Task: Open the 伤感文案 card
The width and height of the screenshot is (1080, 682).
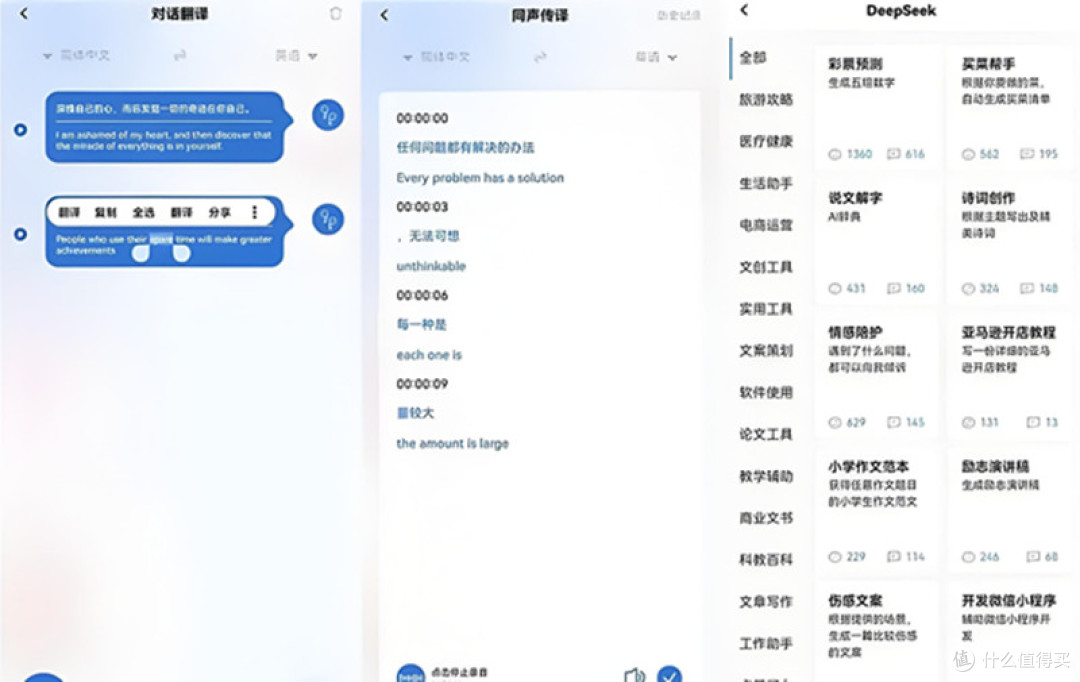Action: (876, 632)
